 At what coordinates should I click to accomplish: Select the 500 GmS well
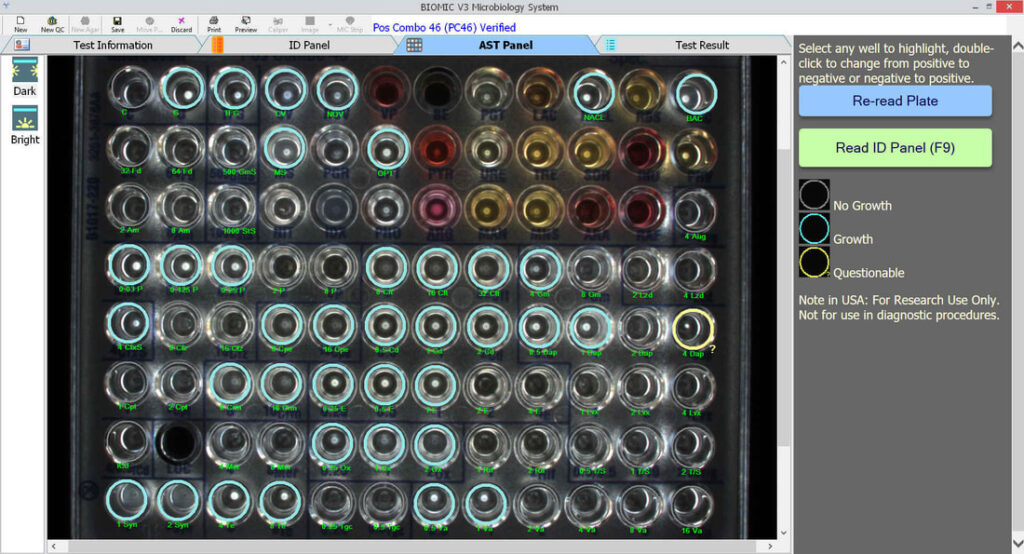[232, 148]
